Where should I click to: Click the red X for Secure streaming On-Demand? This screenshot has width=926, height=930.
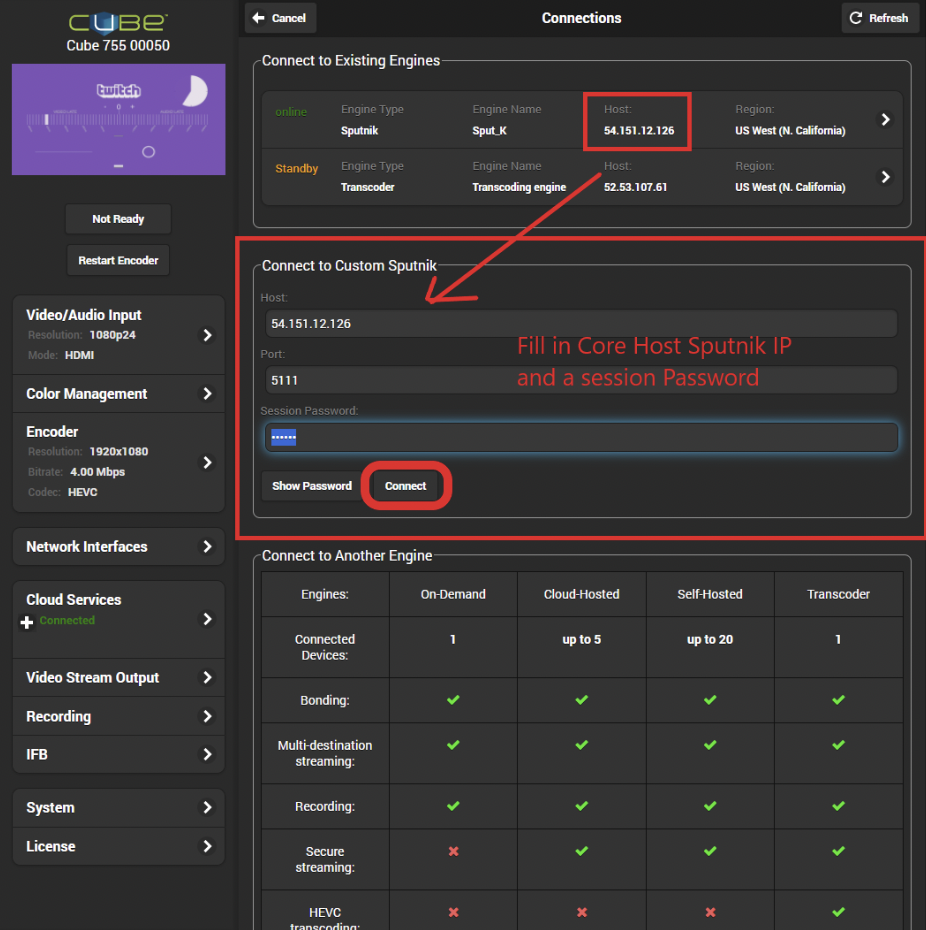pos(452,851)
